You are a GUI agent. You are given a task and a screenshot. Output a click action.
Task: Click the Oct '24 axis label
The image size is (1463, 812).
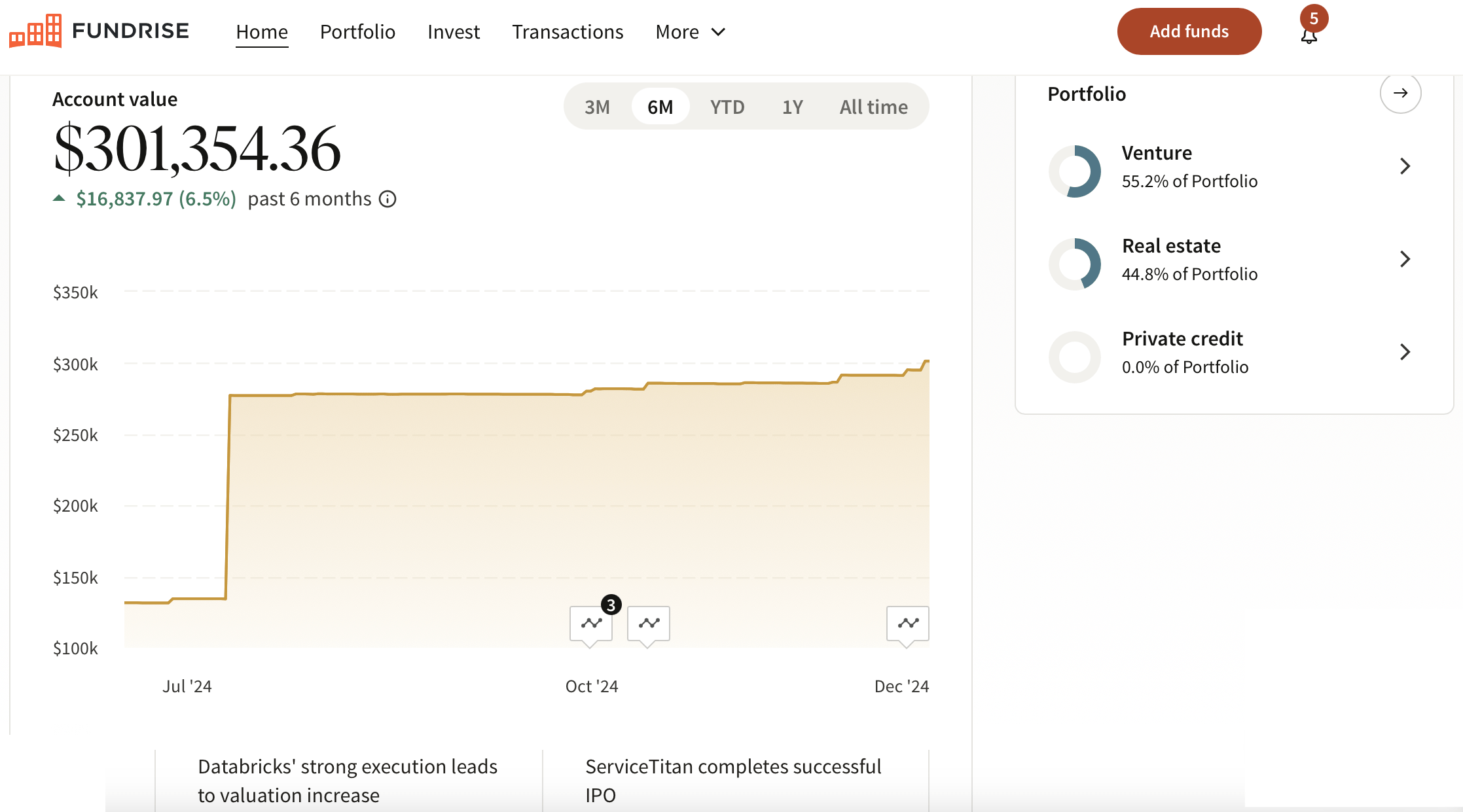coord(592,686)
